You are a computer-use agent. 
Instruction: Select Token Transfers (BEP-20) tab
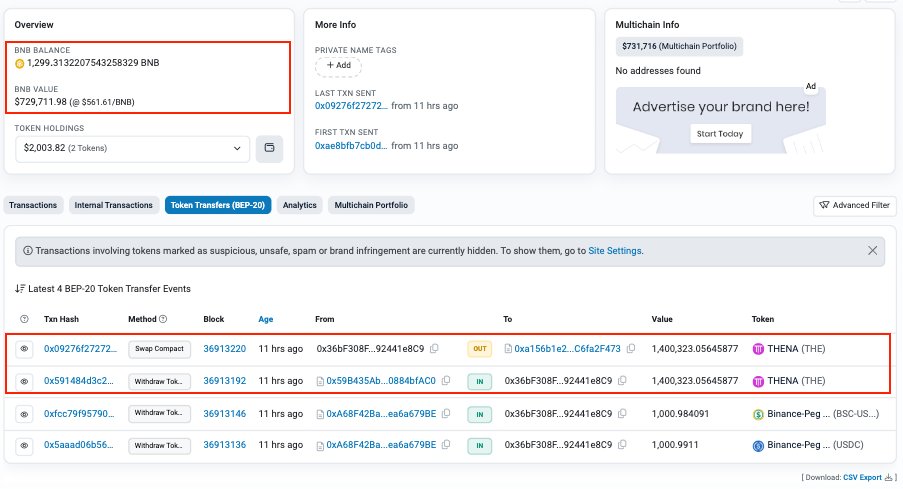pos(218,205)
